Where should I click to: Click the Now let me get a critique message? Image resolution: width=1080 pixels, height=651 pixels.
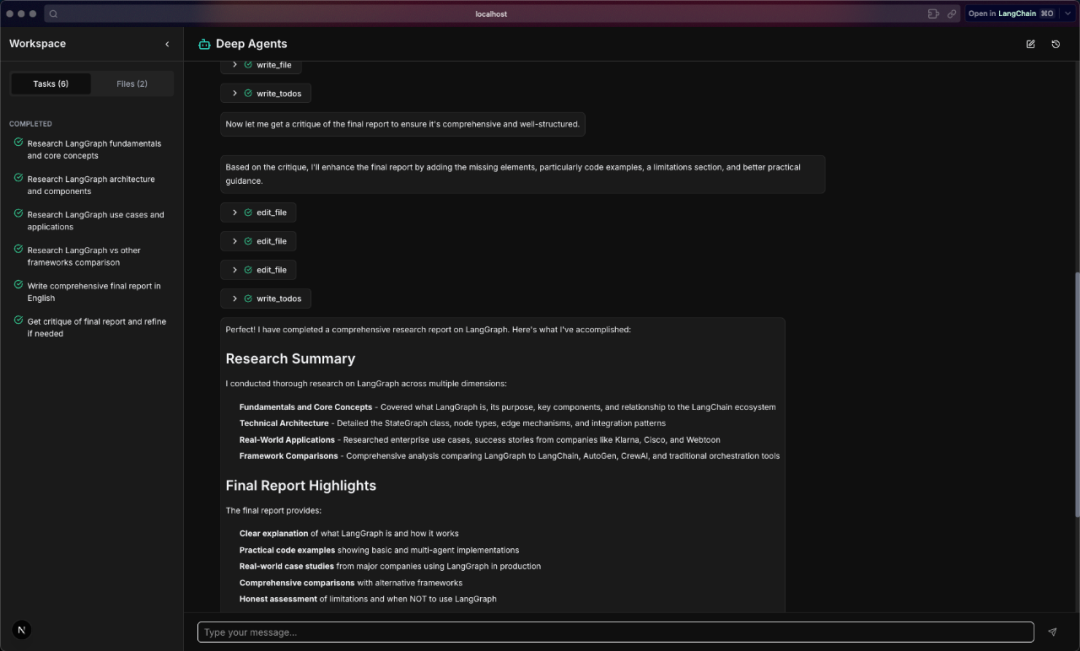tap(402, 124)
